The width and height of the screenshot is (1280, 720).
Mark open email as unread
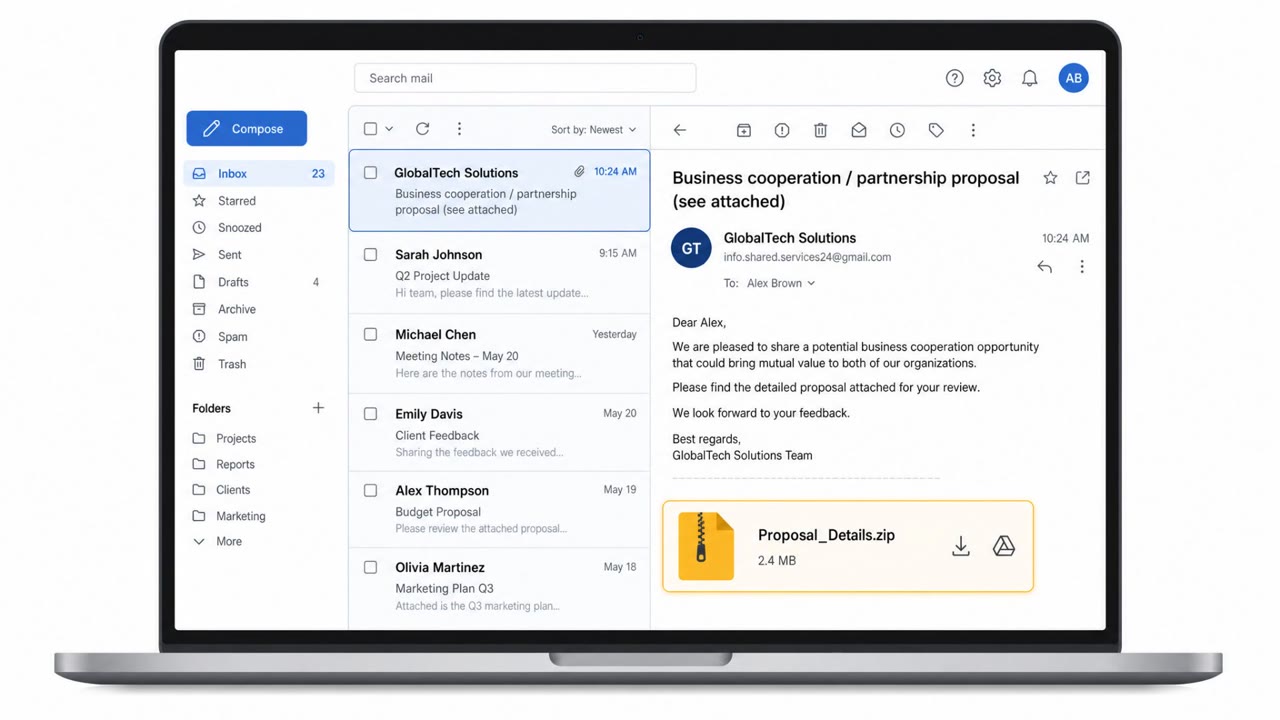[858, 130]
